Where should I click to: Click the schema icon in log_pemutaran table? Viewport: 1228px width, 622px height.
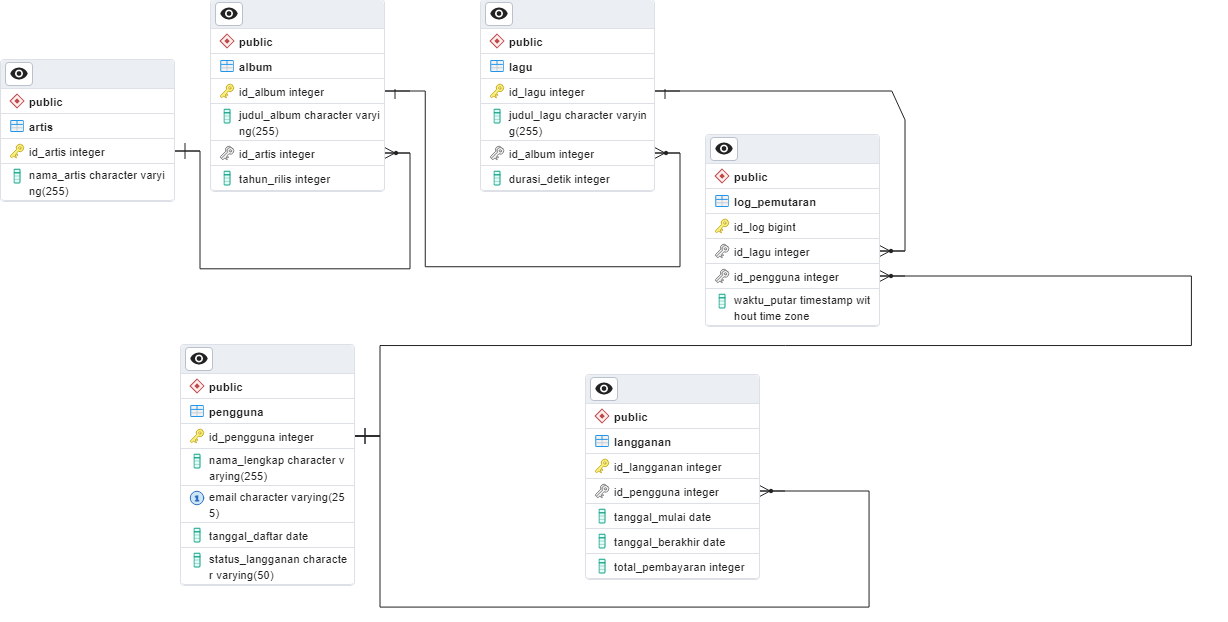(x=722, y=177)
